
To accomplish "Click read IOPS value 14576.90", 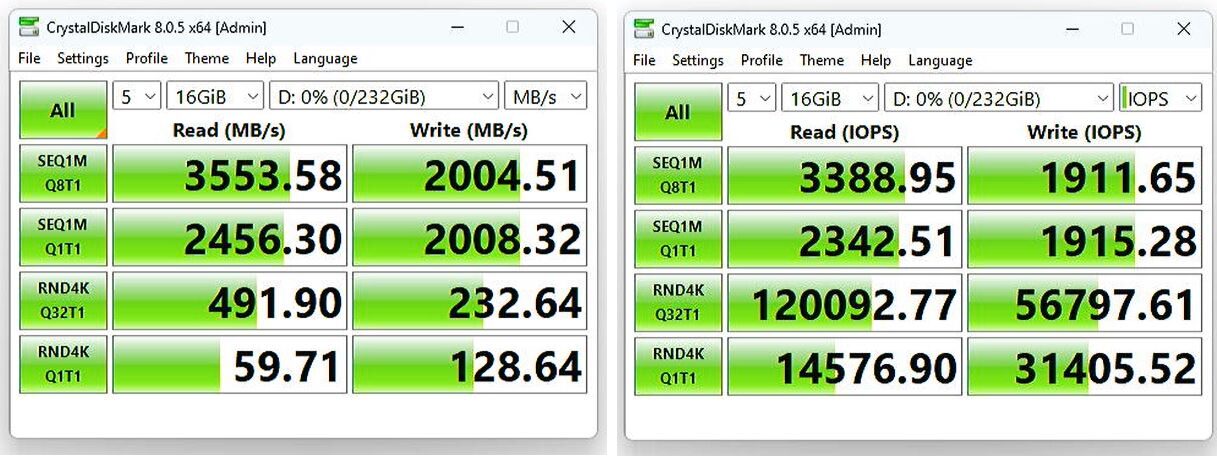I will coord(845,366).
